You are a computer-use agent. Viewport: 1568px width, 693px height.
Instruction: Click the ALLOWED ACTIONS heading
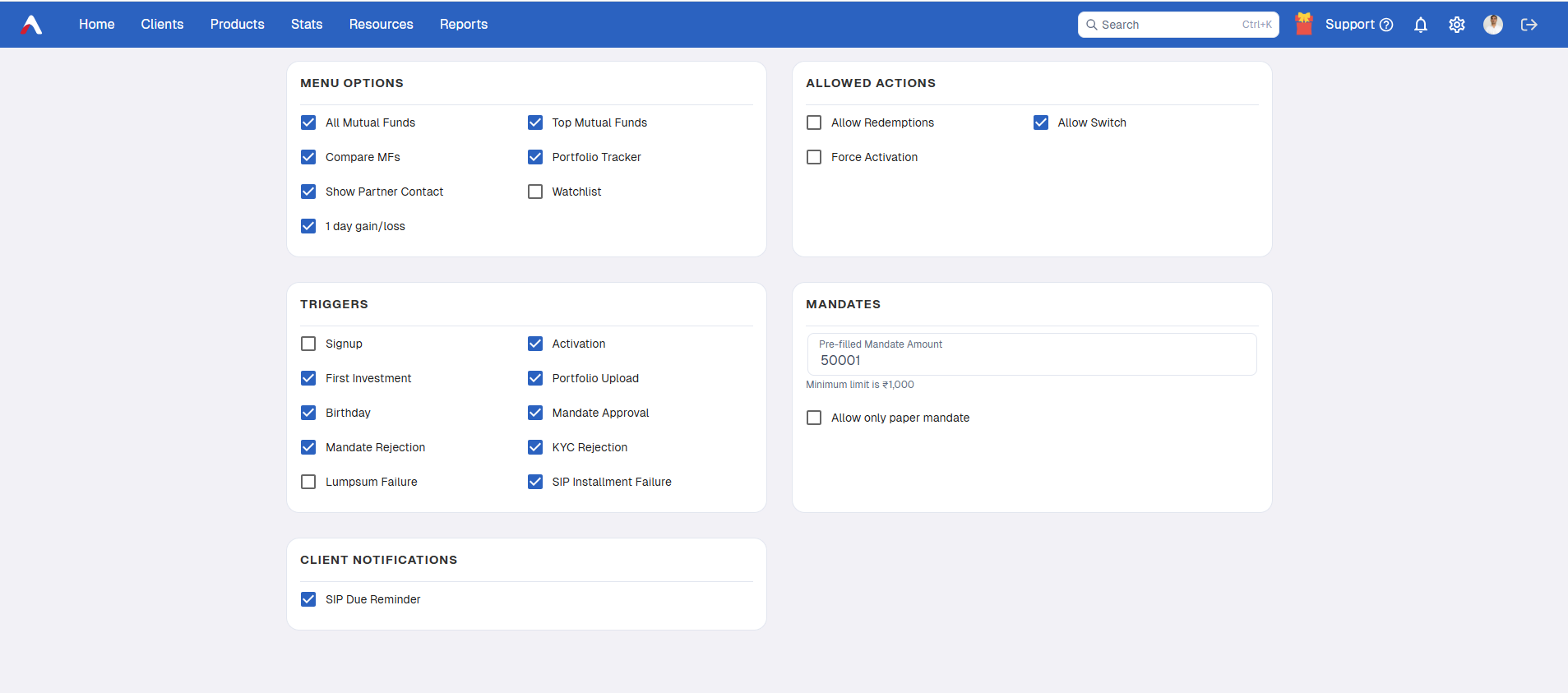coord(871,83)
